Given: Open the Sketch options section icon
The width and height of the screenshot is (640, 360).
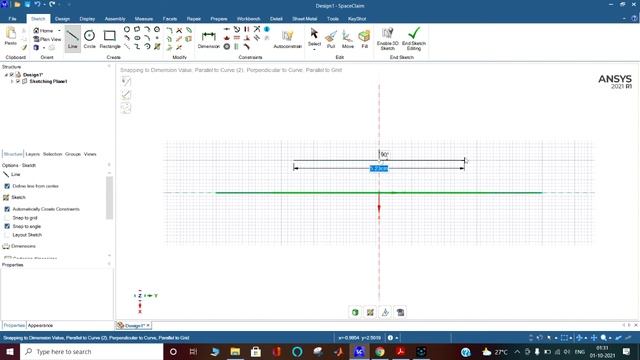Looking at the screenshot, I should [x=6, y=198].
